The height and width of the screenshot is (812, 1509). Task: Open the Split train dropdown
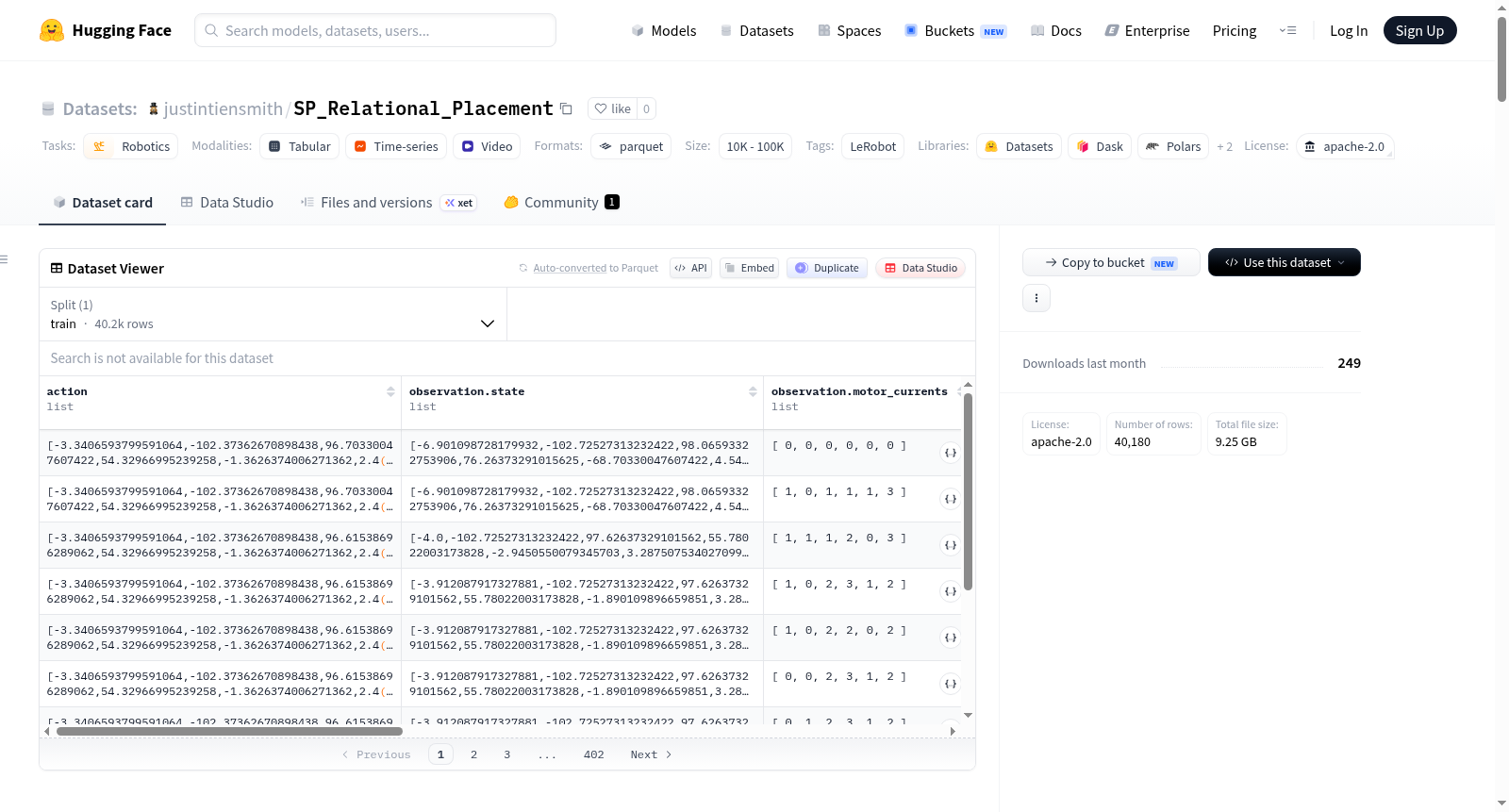(x=273, y=314)
